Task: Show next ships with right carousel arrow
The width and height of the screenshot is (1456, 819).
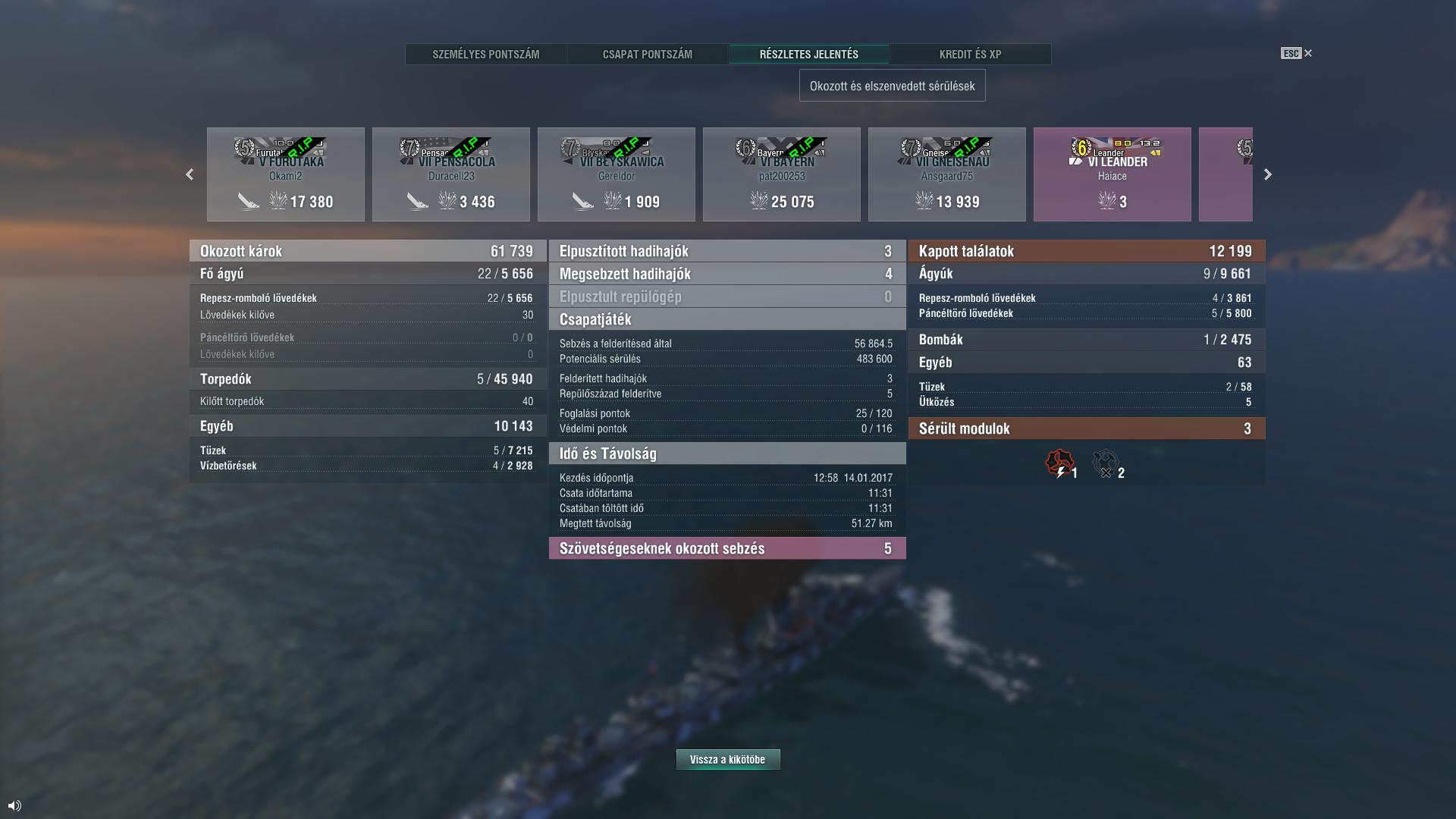Action: pyautogui.click(x=1267, y=174)
